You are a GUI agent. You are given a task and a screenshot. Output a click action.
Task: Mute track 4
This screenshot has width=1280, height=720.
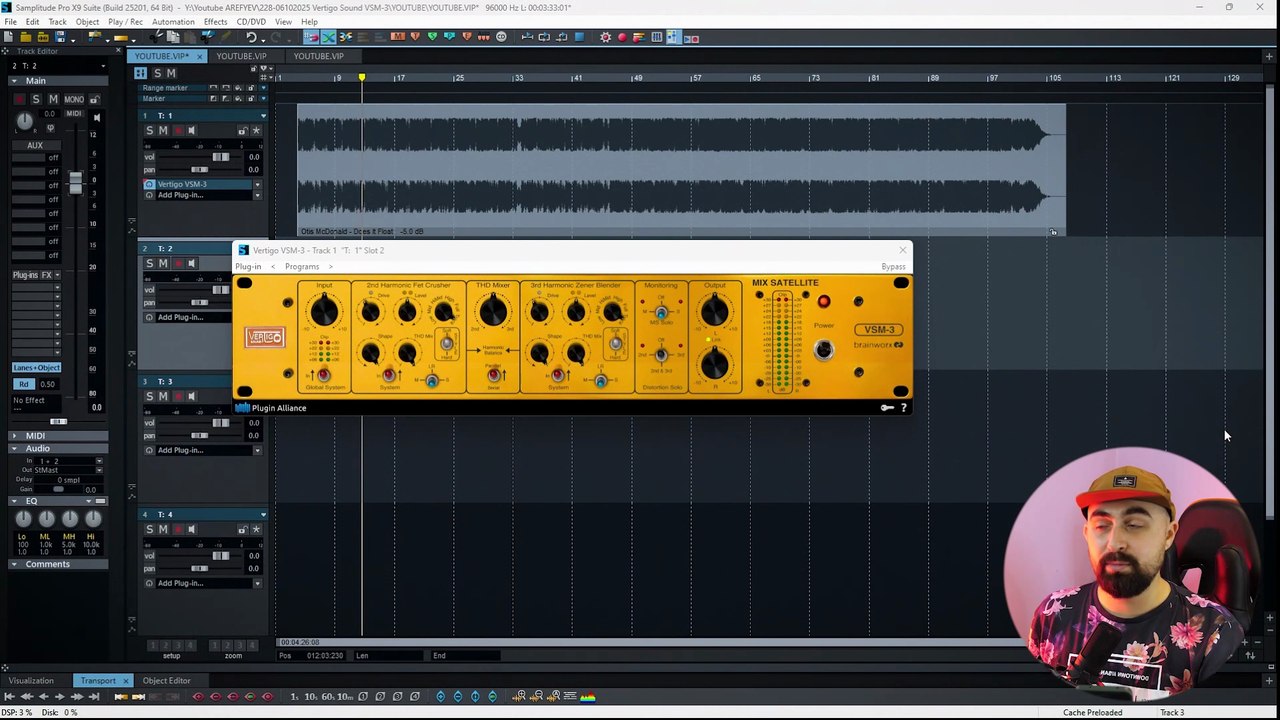pos(162,529)
